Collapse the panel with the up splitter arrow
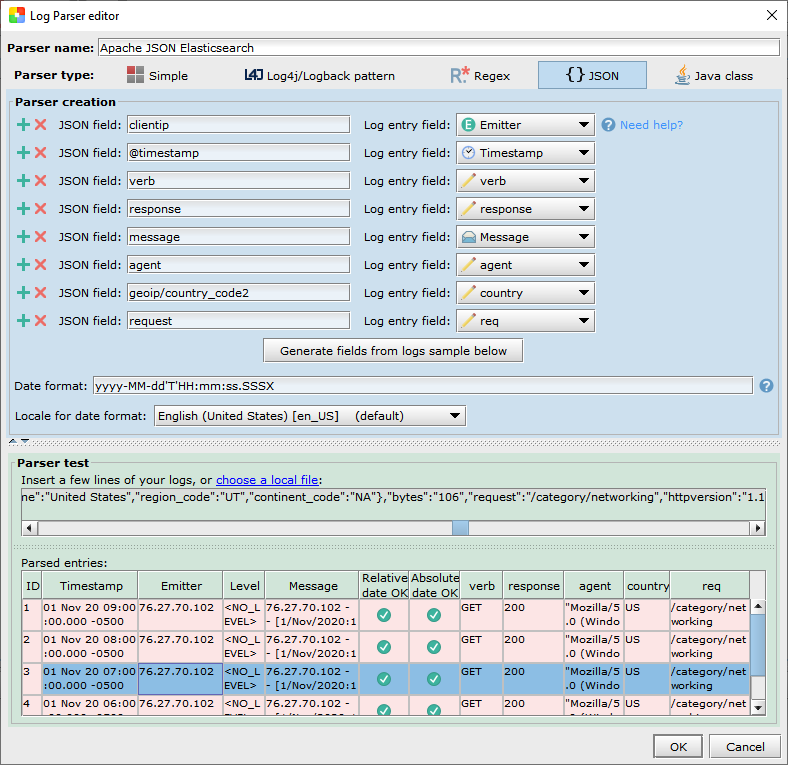The height and width of the screenshot is (765, 788). coord(13,441)
